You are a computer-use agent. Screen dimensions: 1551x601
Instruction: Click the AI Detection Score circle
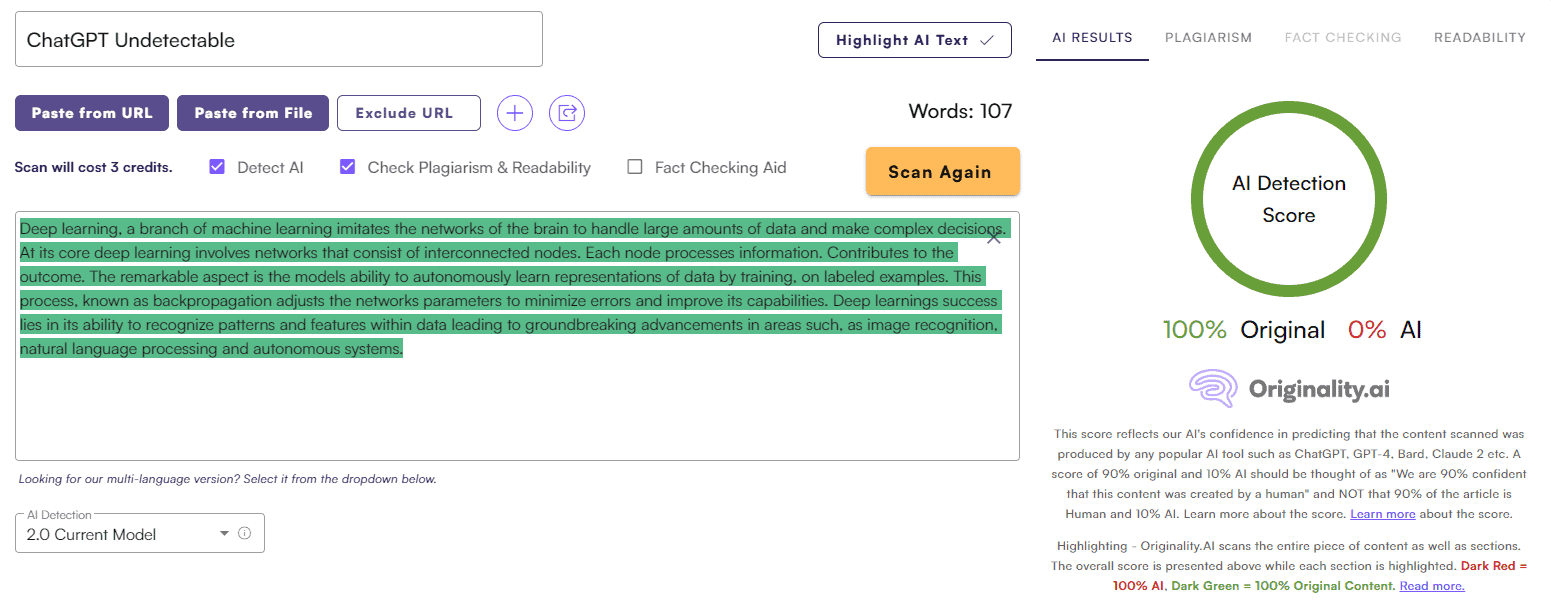click(1289, 199)
